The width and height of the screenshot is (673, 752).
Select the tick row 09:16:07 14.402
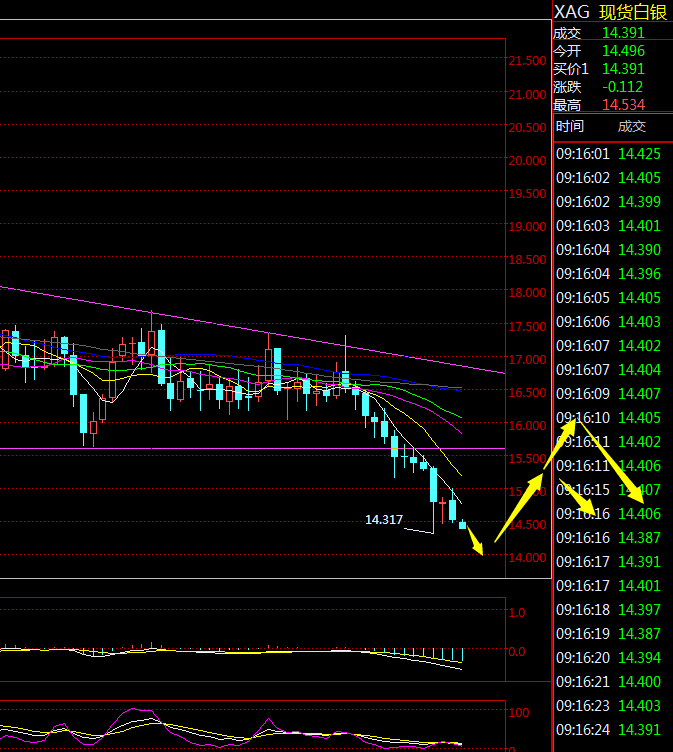(608, 346)
